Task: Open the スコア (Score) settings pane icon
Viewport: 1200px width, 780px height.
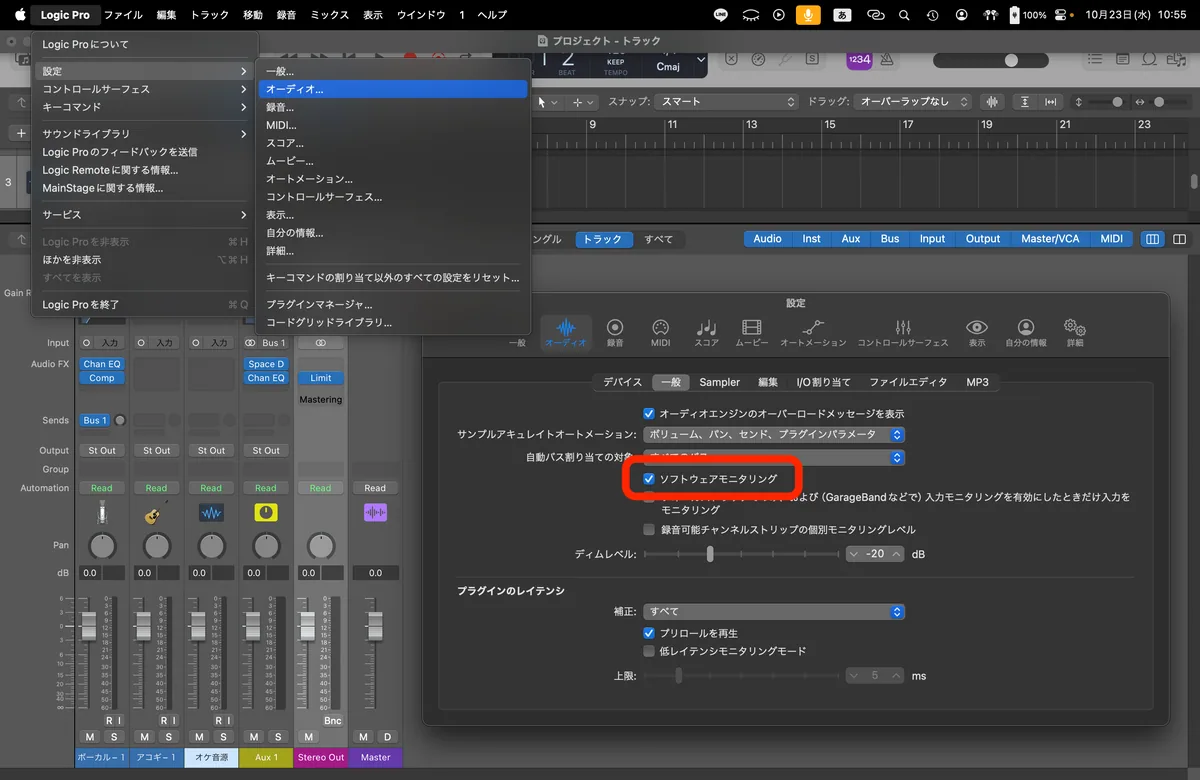Action: (x=706, y=333)
